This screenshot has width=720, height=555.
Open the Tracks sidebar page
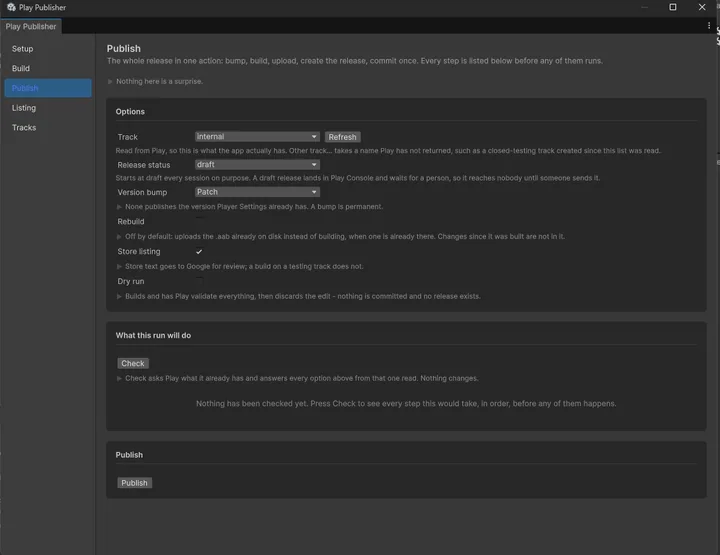point(48,128)
